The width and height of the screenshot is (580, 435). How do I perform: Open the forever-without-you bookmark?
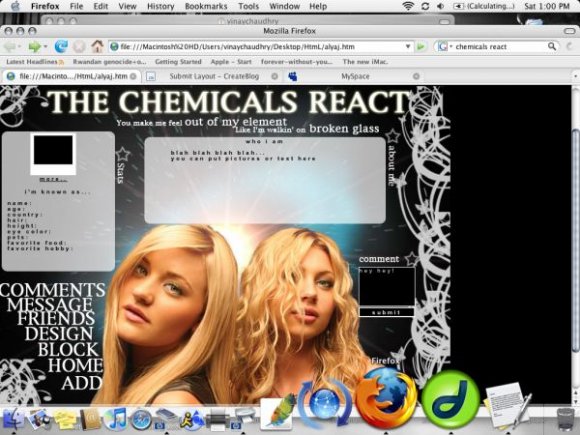click(297, 62)
